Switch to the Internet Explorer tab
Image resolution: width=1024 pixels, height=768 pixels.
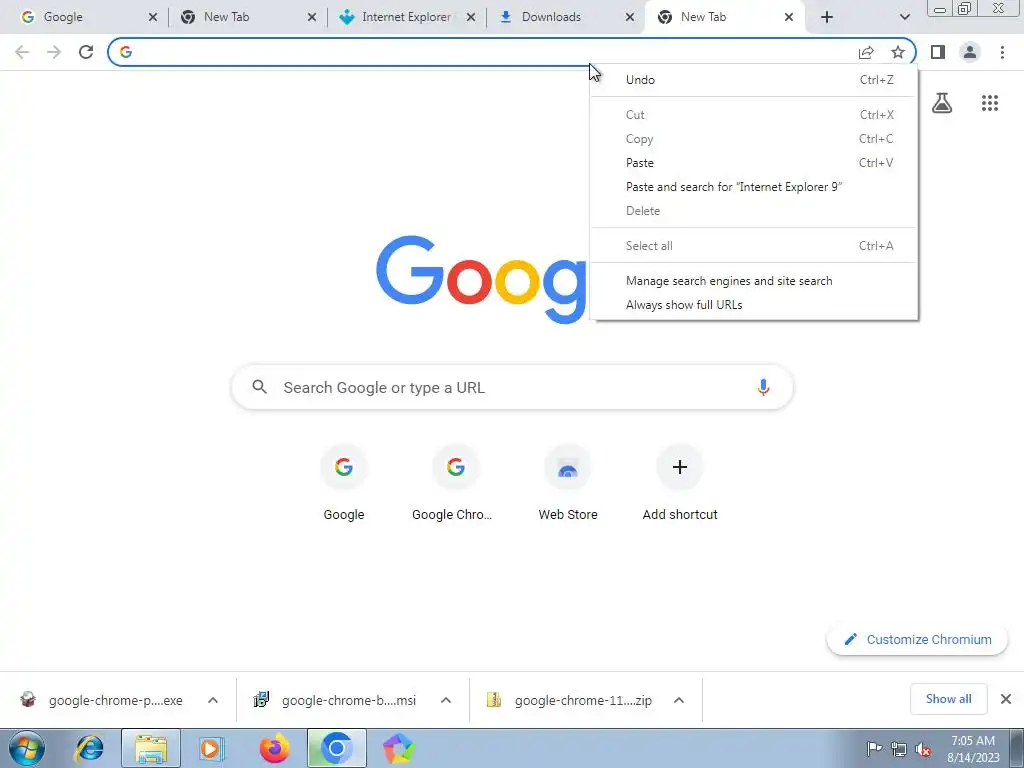pos(406,17)
